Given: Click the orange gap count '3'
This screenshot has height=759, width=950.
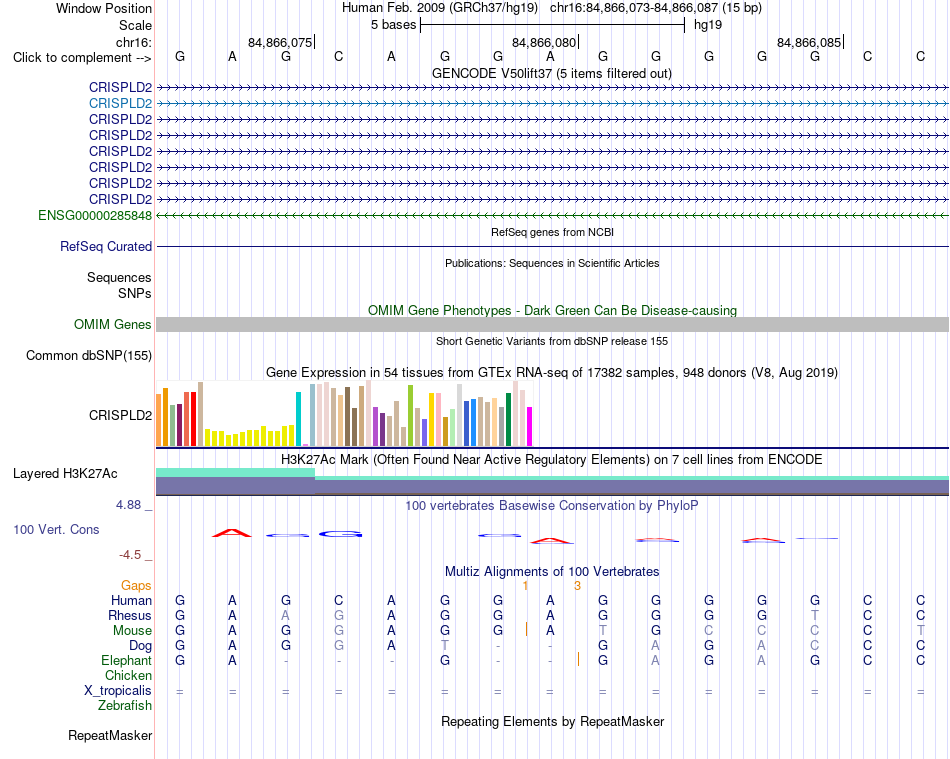Looking at the screenshot, I should [577, 586].
